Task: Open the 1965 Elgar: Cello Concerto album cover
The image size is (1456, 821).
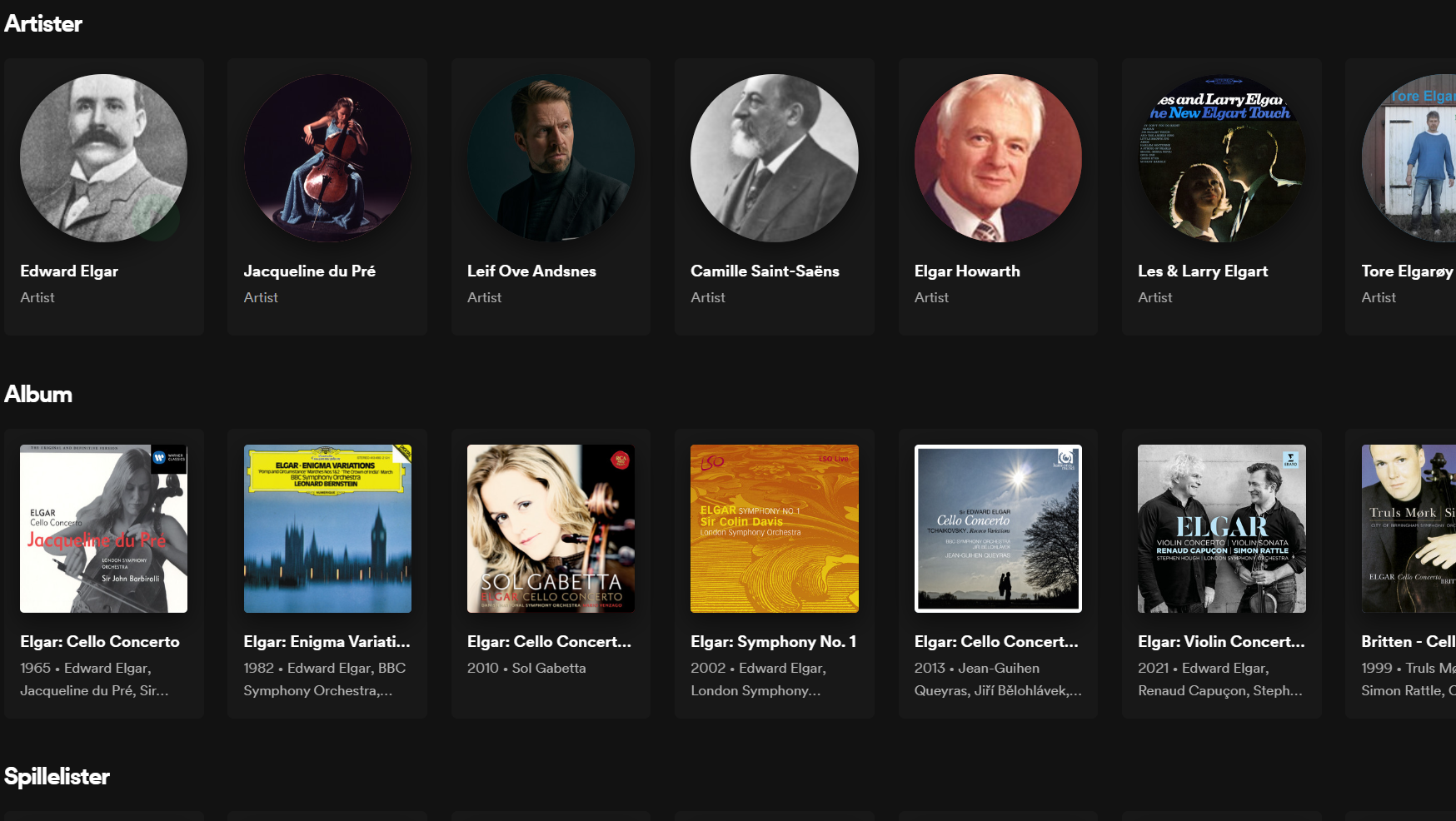Action: (x=103, y=529)
